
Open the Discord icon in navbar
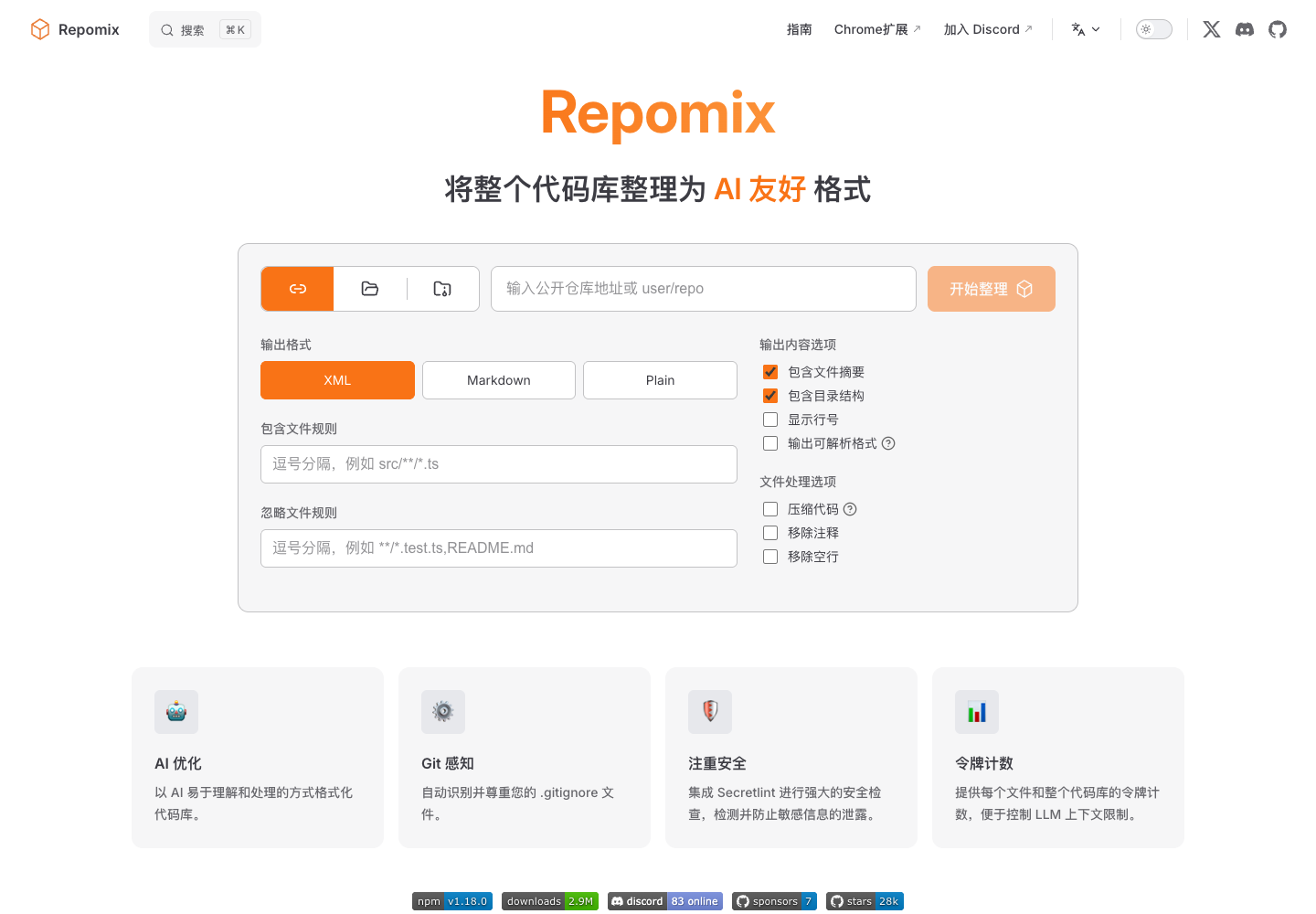(x=1245, y=29)
